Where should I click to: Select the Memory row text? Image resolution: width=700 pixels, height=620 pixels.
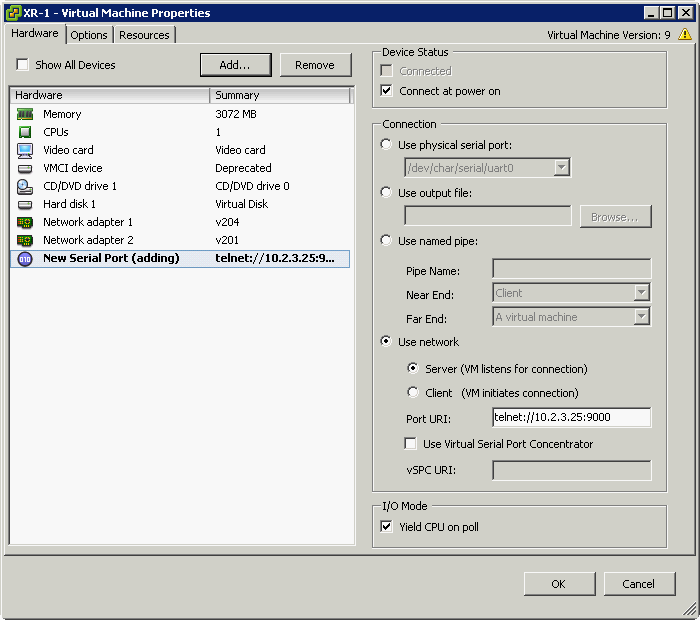pos(62,114)
